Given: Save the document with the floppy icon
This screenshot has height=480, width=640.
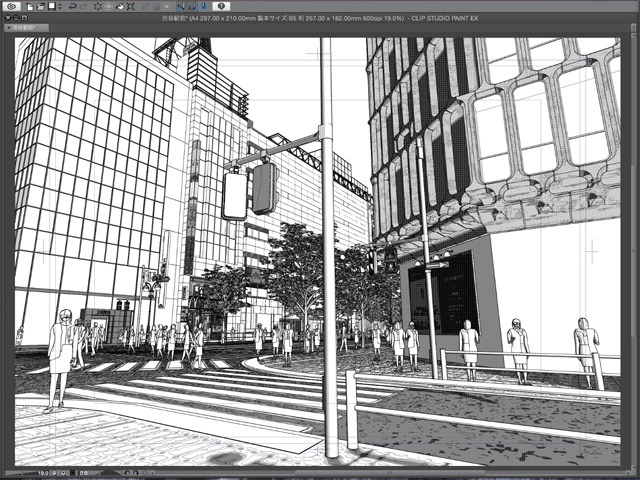Looking at the screenshot, I should (x=52, y=6).
